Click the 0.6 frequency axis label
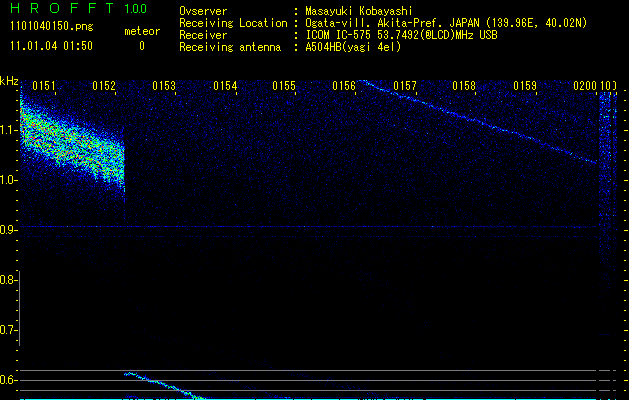This screenshot has height=400, width=629. 8,380
